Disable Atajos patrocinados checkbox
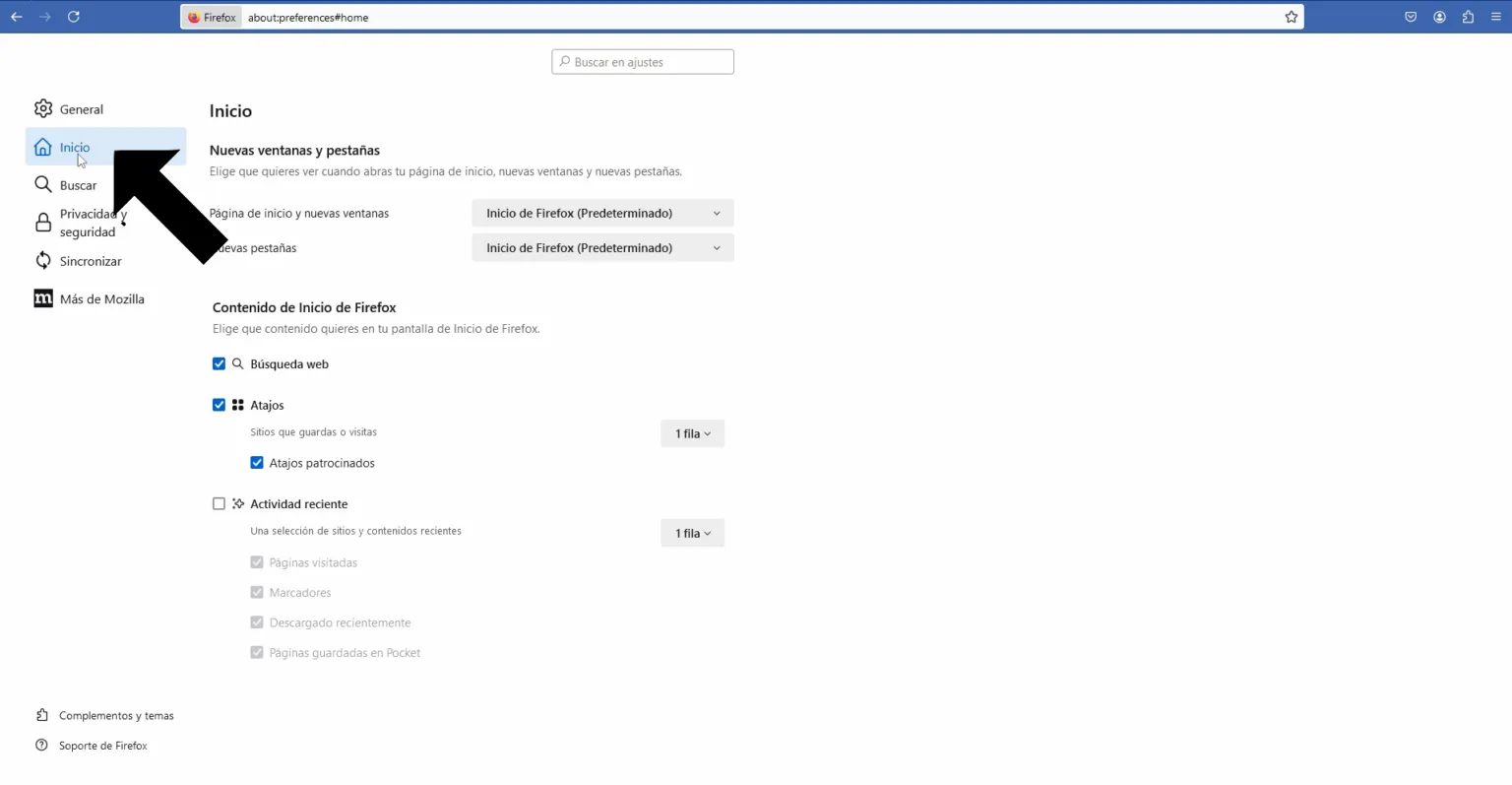The width and height of the screenshot is (1512, 785). [x=257, y=463]
